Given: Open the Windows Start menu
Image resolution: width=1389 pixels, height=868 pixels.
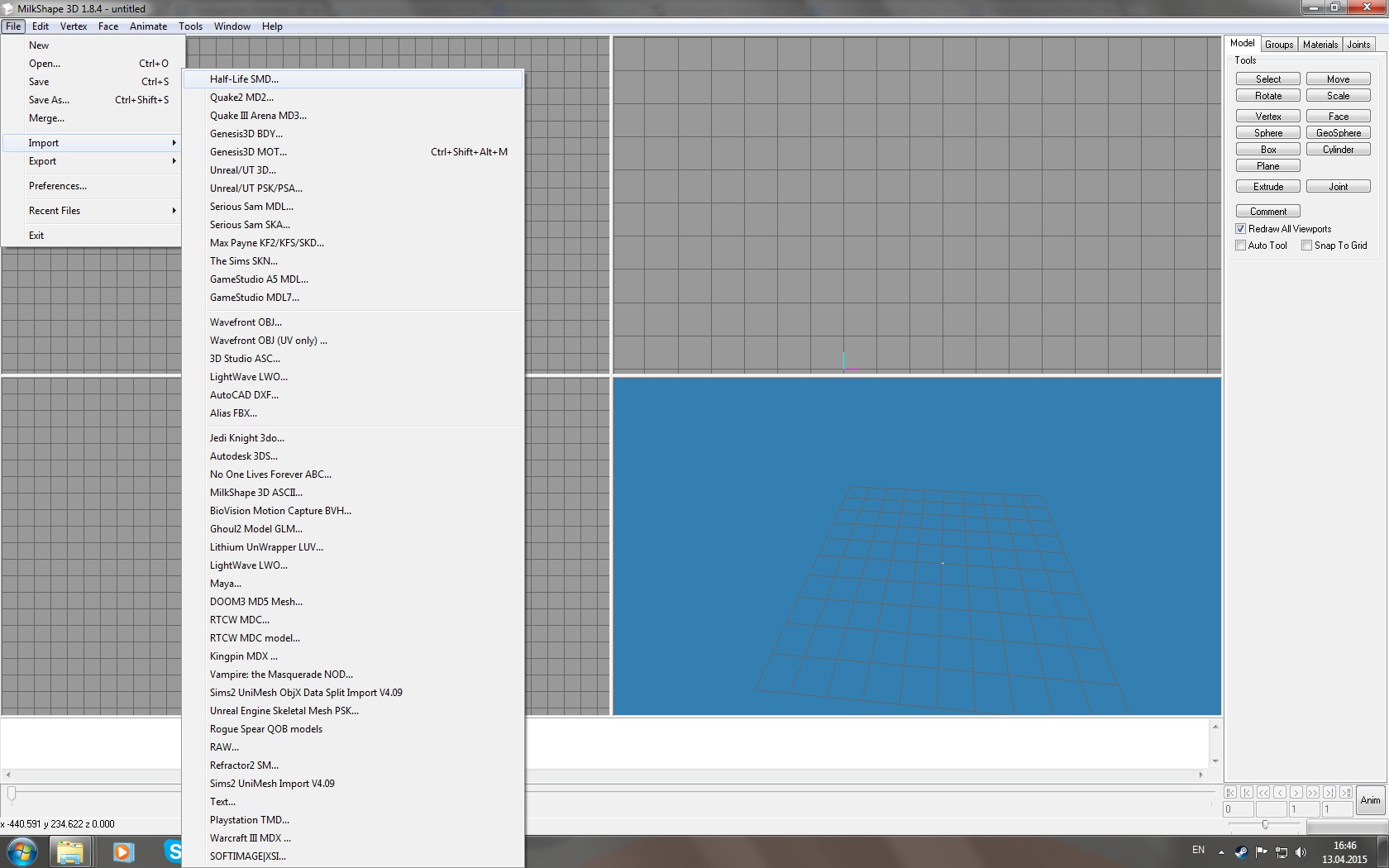Looking at the screenshot, I should click(x=22, y=851).
